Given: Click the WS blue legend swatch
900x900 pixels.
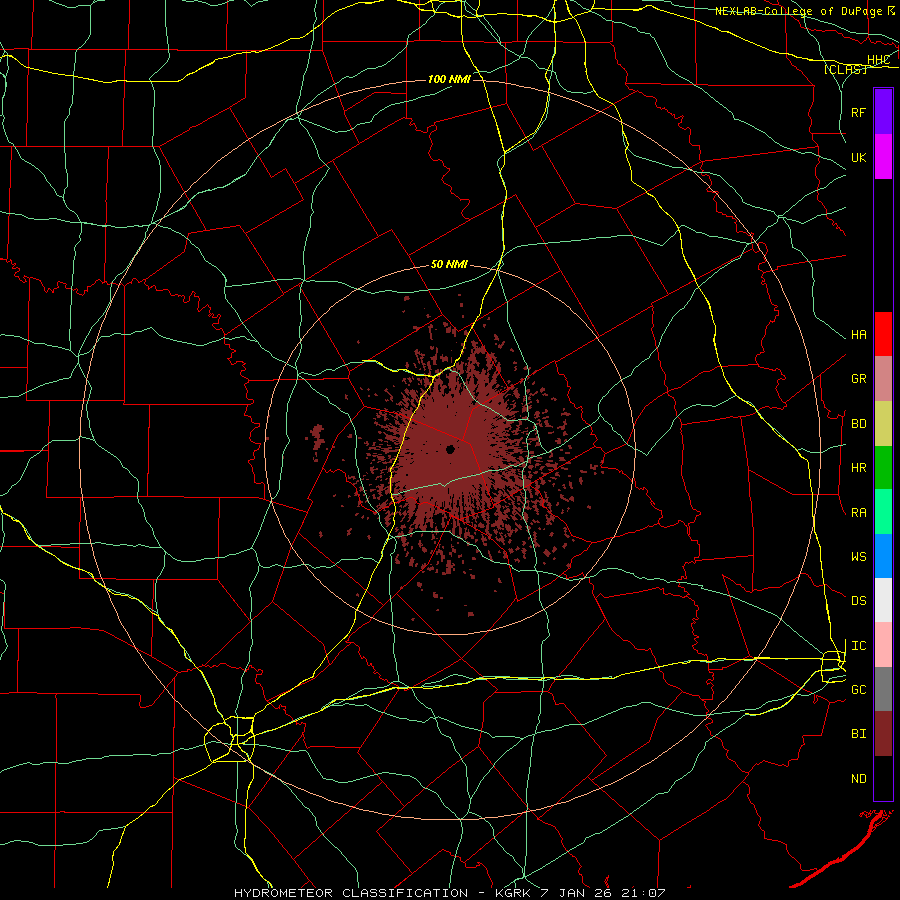Looking at the screenshot, I should [x=883, y=556].
